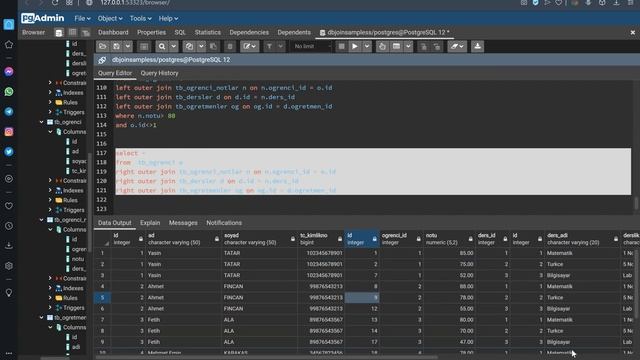Open the Explain options dropdown arrow
The width and height of the screenshot is (640, 360).
408,47
